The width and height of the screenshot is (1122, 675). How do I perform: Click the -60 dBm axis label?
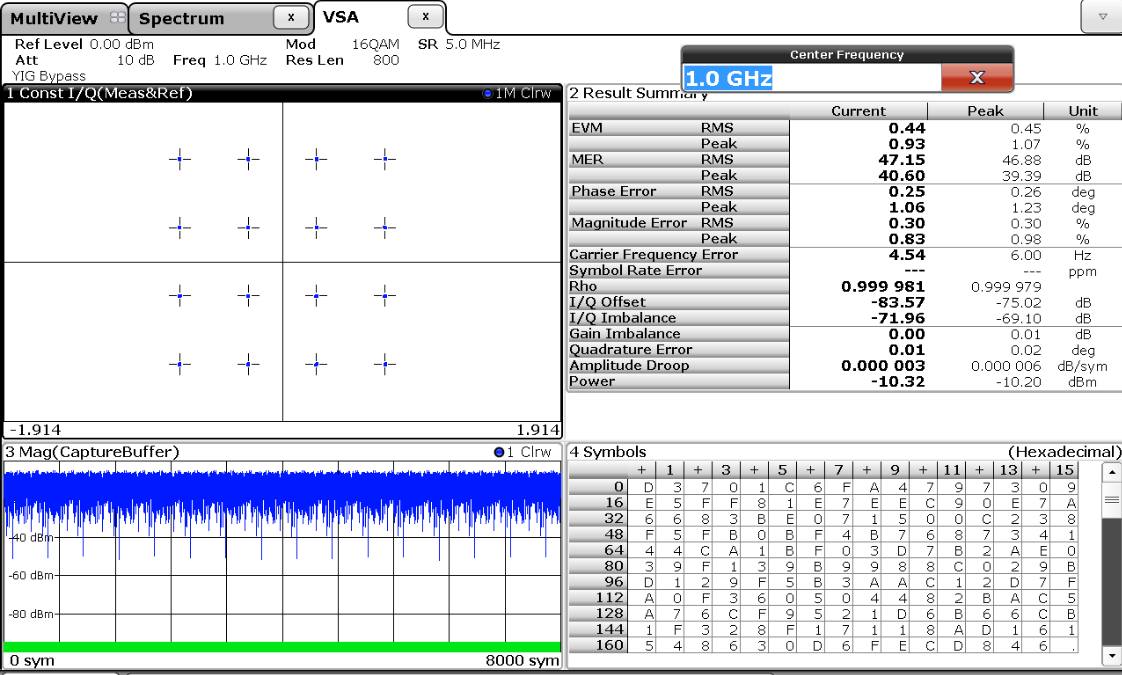click(x=31, y=576)
